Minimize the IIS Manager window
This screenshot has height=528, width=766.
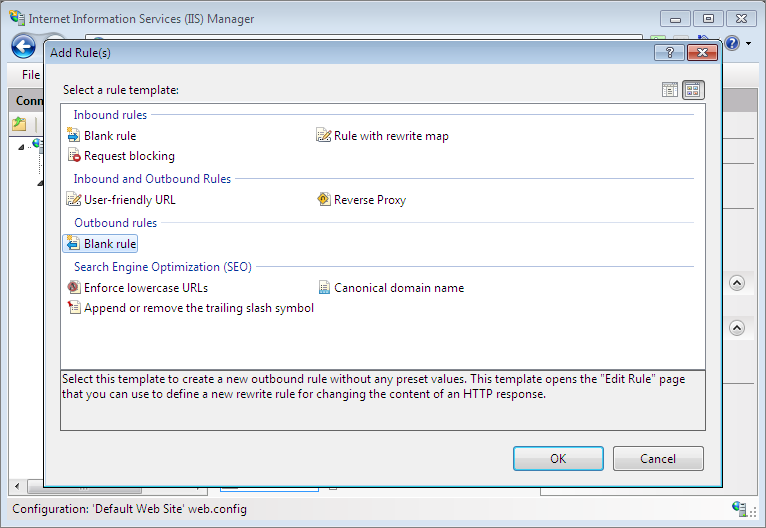click(x=675, y=19)
